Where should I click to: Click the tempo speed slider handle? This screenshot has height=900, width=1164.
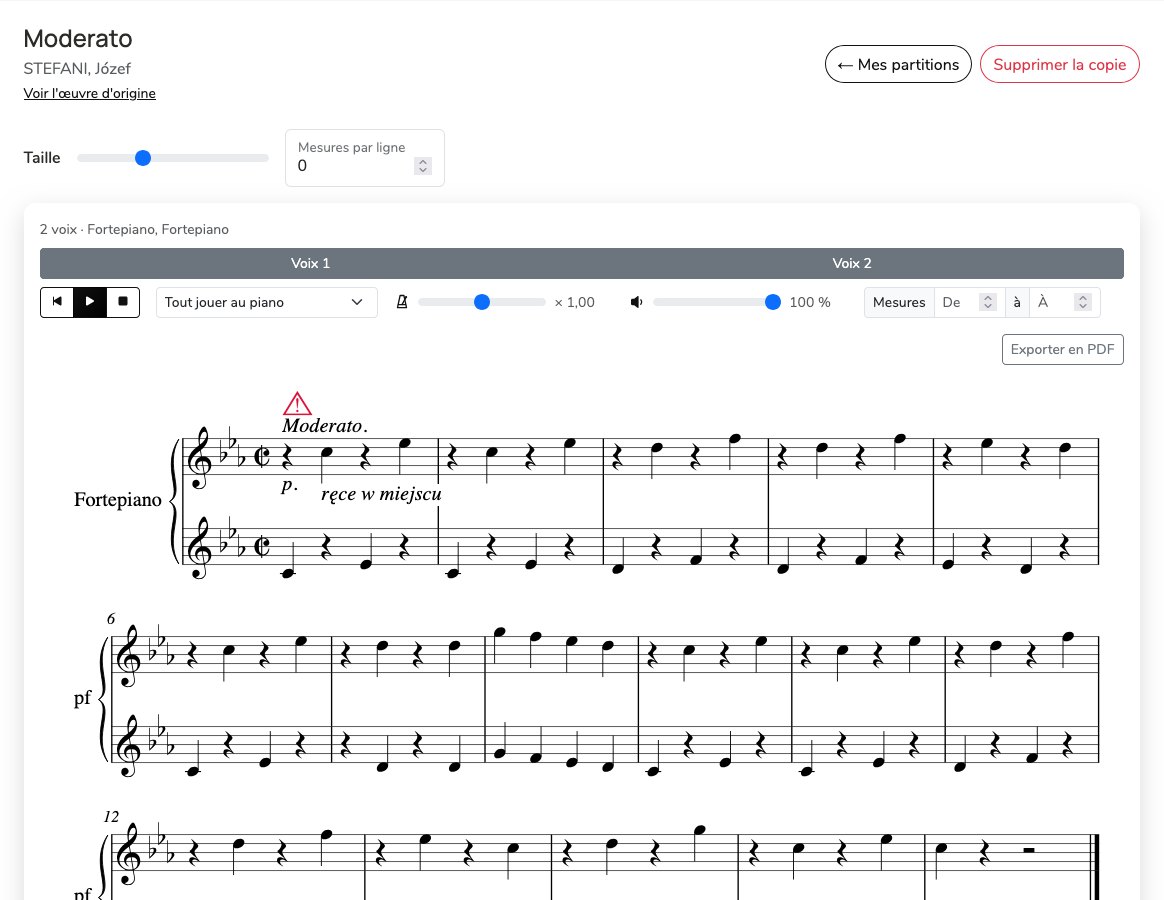482,302
